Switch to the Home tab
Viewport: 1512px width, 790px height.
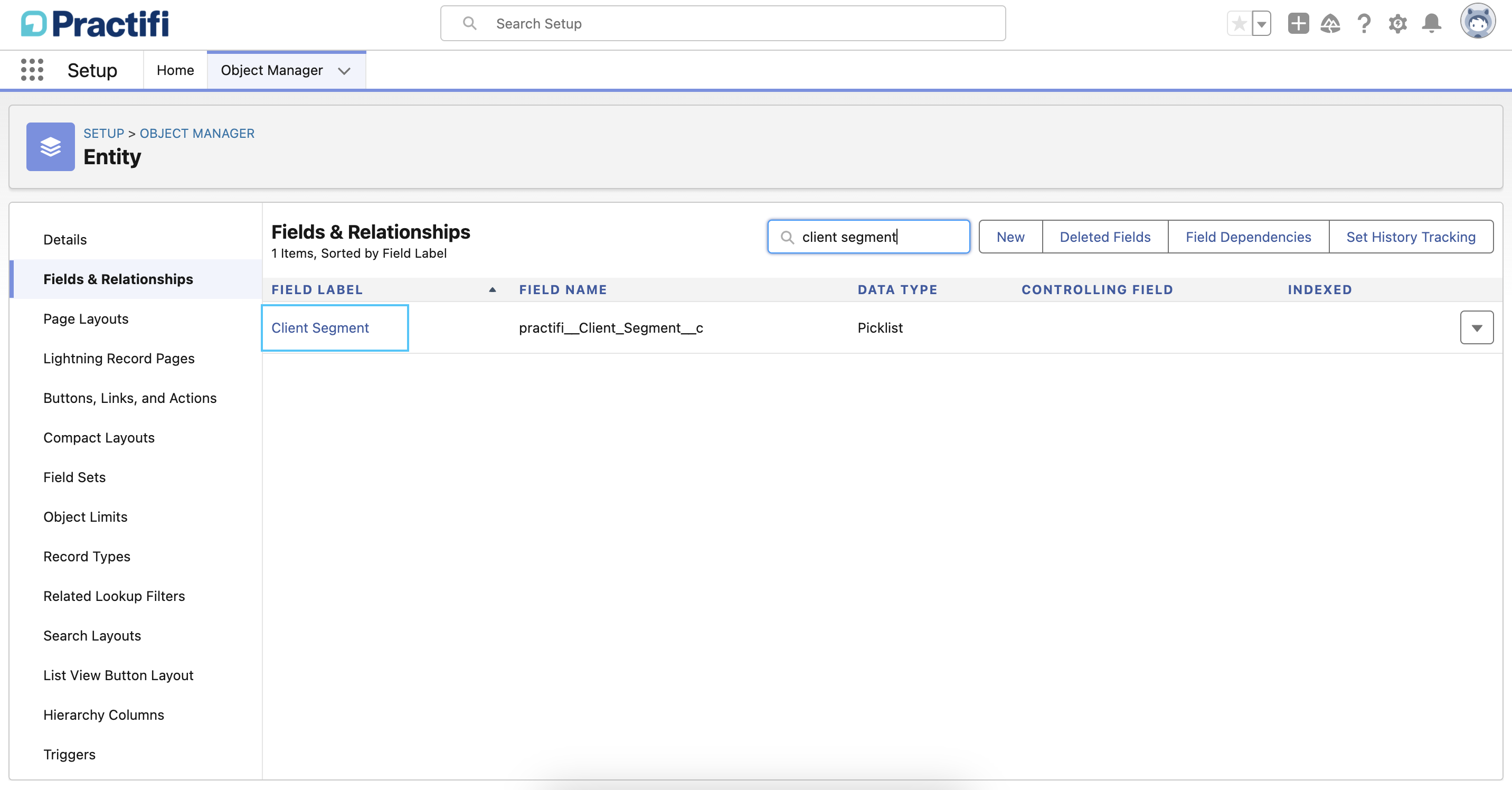pos(175,70)
